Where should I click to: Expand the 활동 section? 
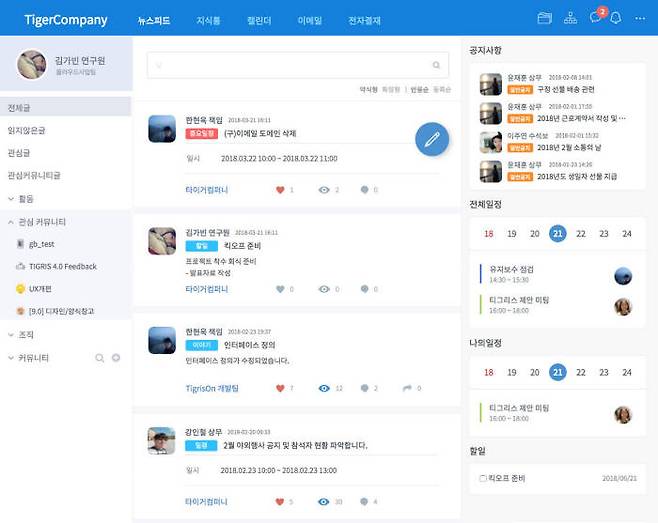coord(11,199)
